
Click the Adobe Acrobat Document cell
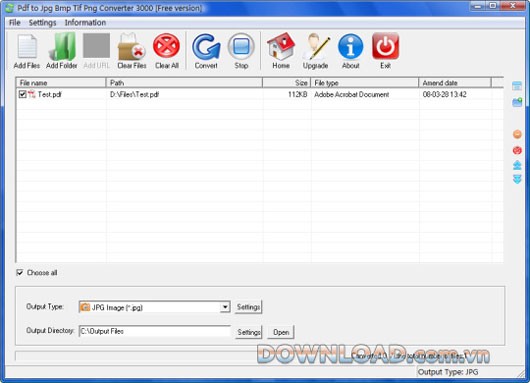352,94
